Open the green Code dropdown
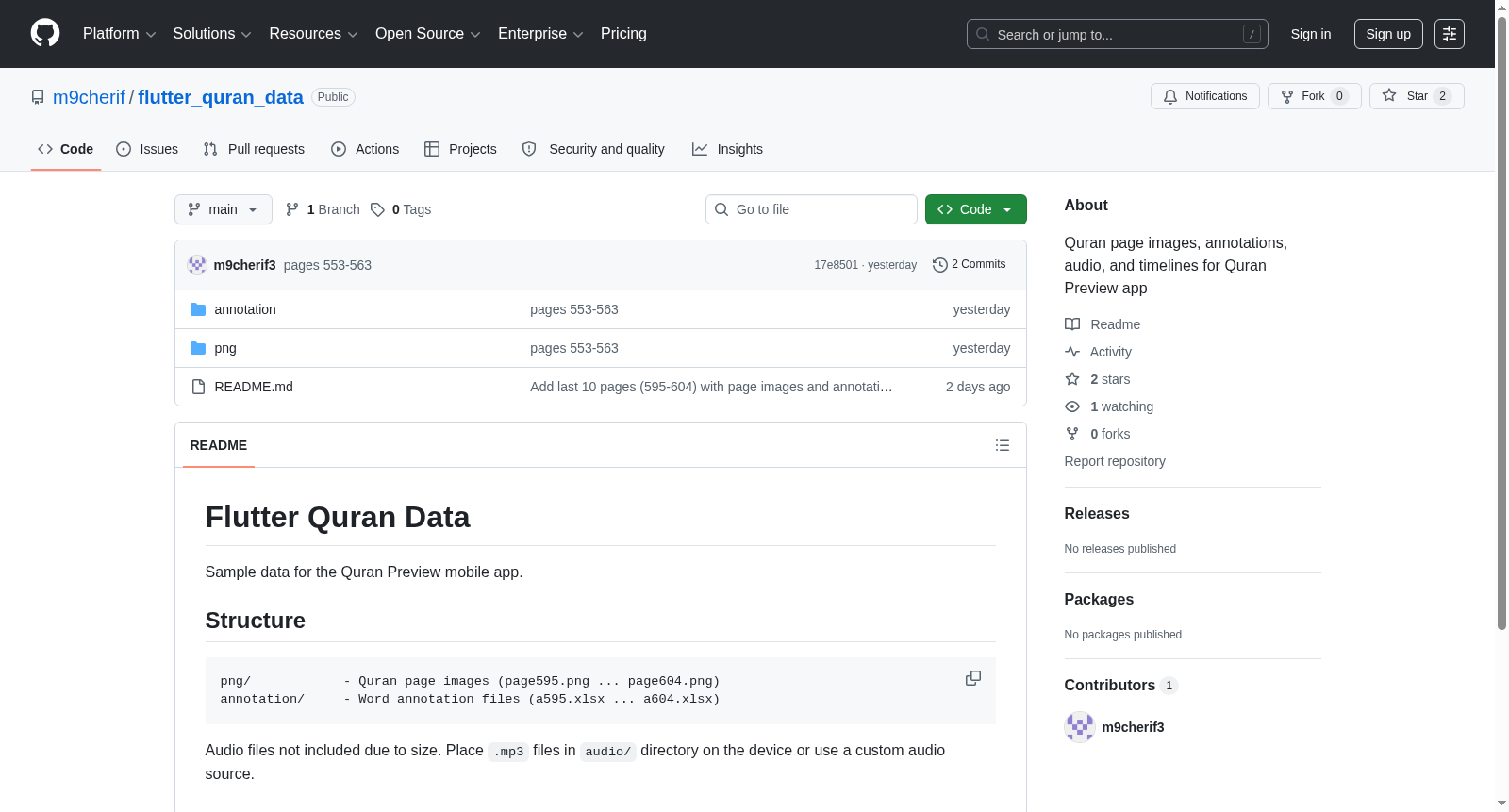This screenshot has height=812, width=1509. pyautogui.click(x=976, y=209)
